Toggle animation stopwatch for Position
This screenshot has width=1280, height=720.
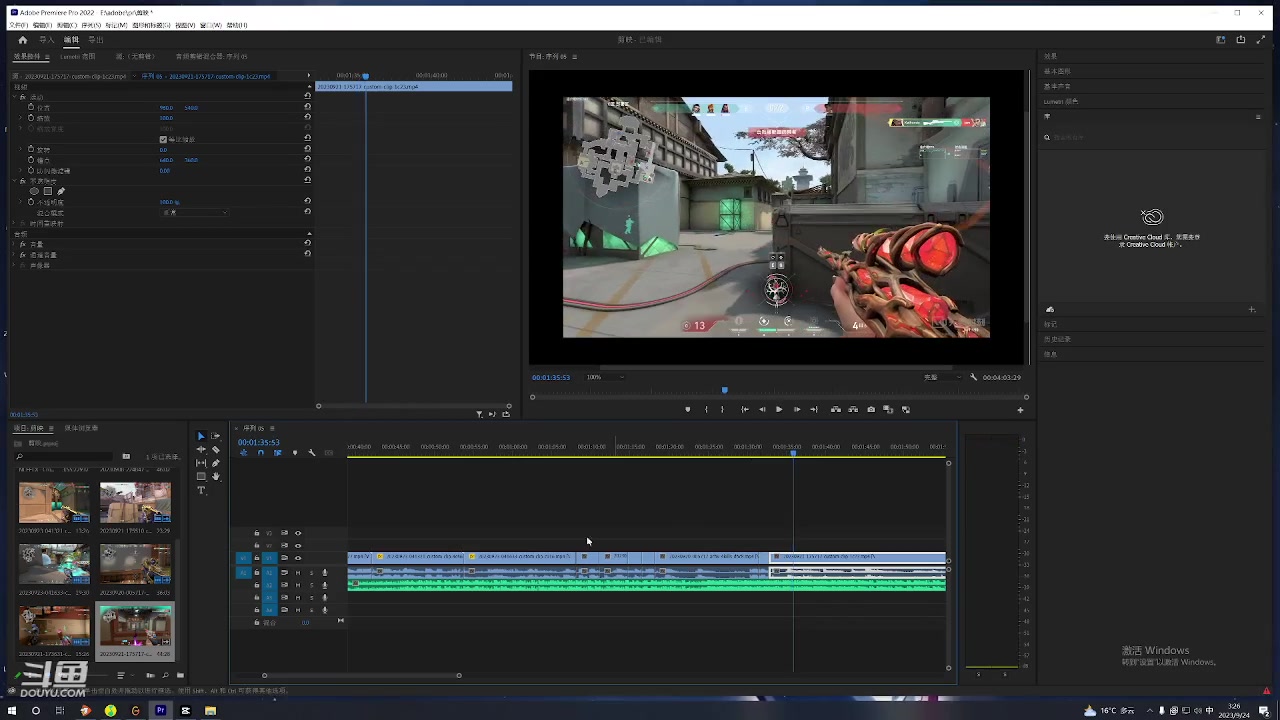click(31, 107)
